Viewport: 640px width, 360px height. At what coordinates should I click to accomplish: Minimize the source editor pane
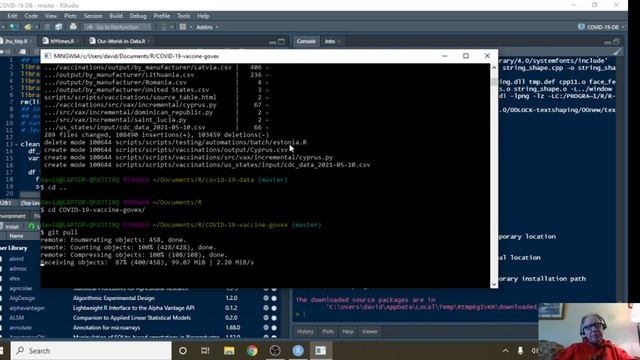click(273, 42)
